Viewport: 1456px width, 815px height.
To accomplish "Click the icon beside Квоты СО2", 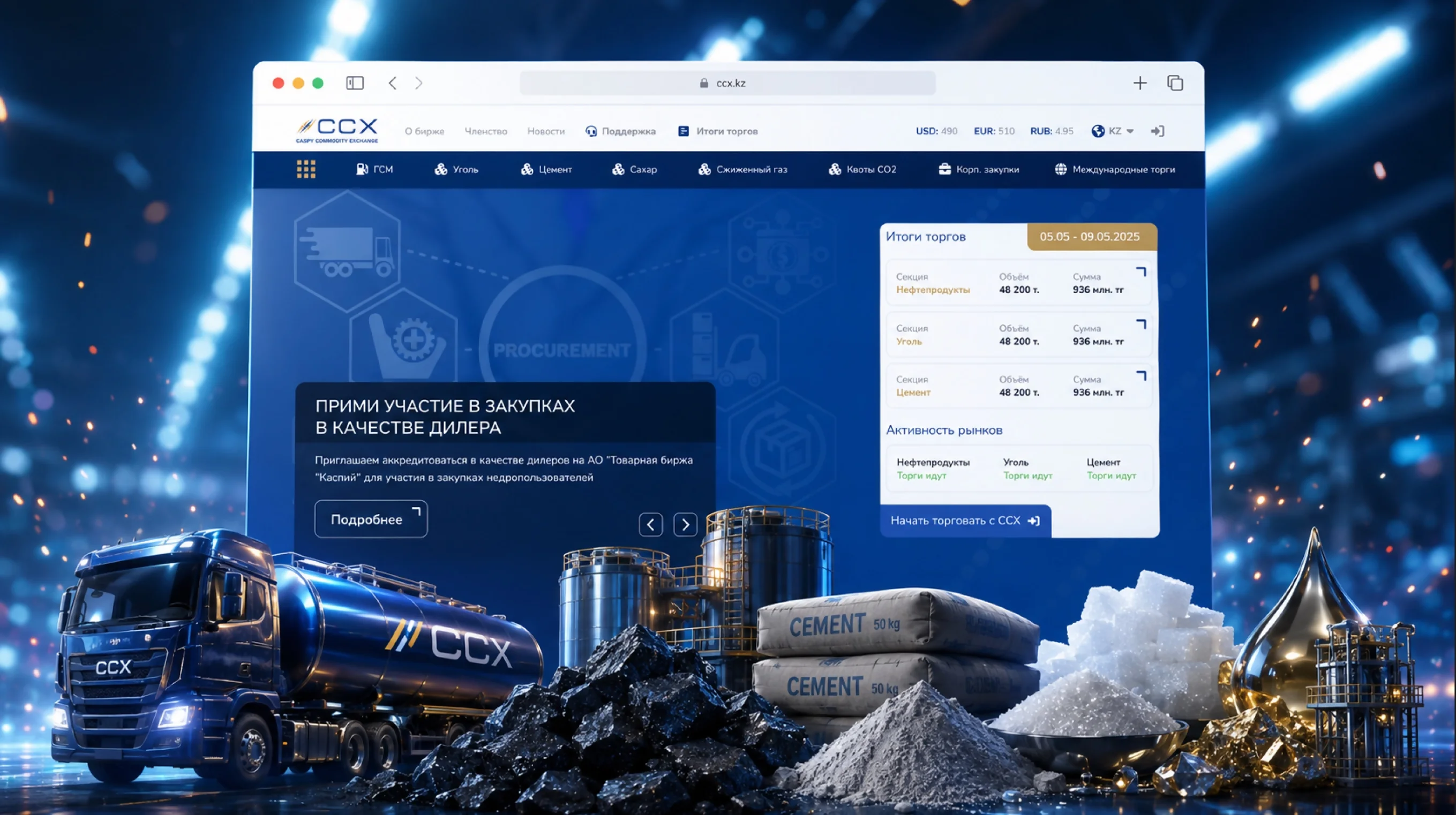I will tap(835, 169).
